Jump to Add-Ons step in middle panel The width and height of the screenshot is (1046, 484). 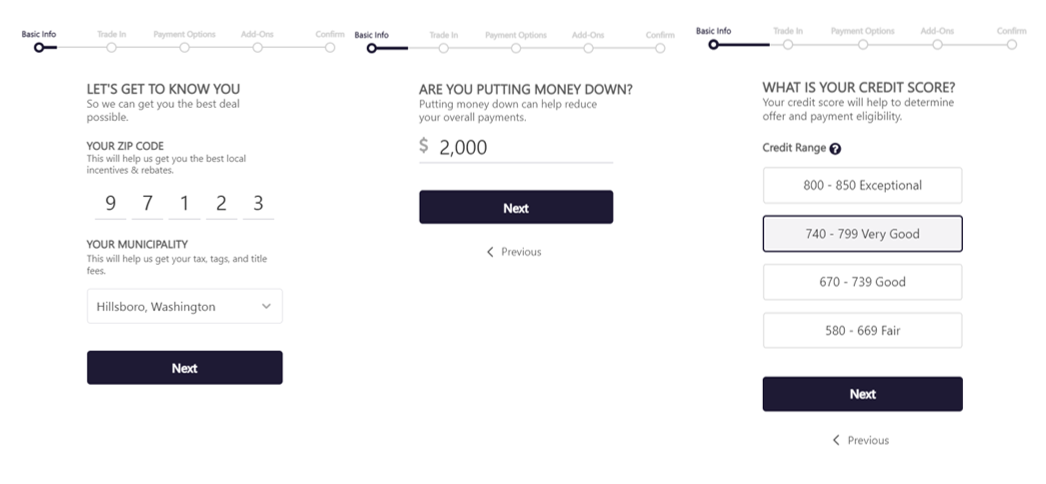(x=588, y=47)
